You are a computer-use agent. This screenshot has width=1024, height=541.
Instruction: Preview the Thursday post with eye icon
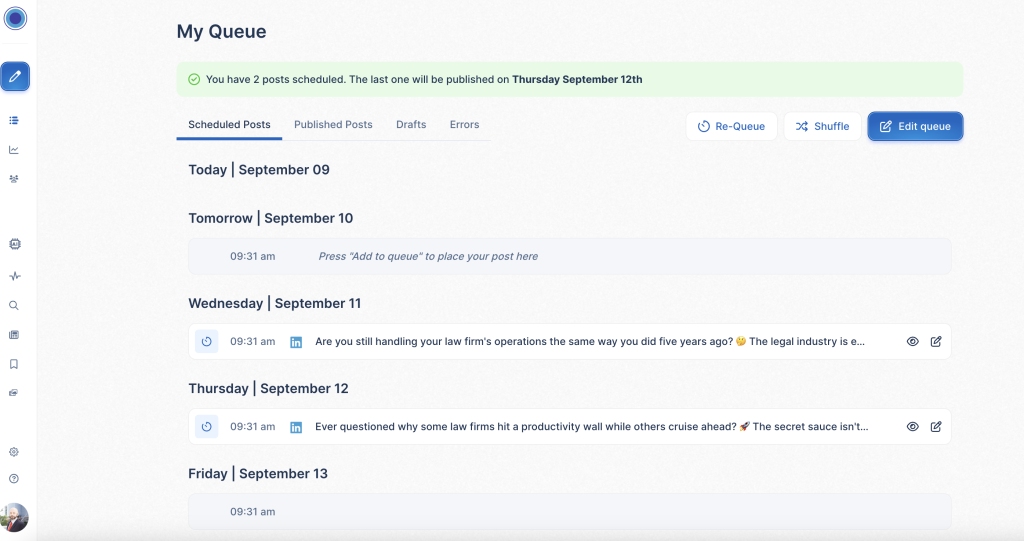coord(912,427)
